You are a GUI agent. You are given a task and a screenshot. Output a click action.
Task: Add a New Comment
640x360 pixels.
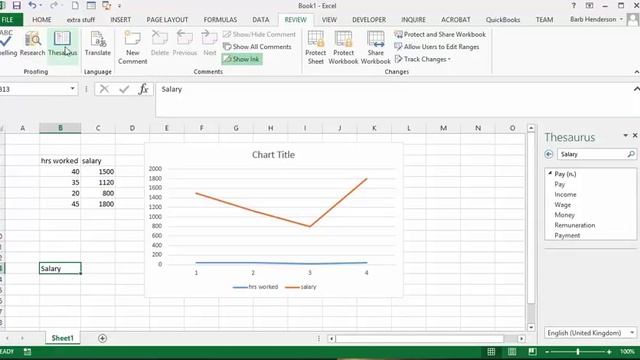click(132, 48)
